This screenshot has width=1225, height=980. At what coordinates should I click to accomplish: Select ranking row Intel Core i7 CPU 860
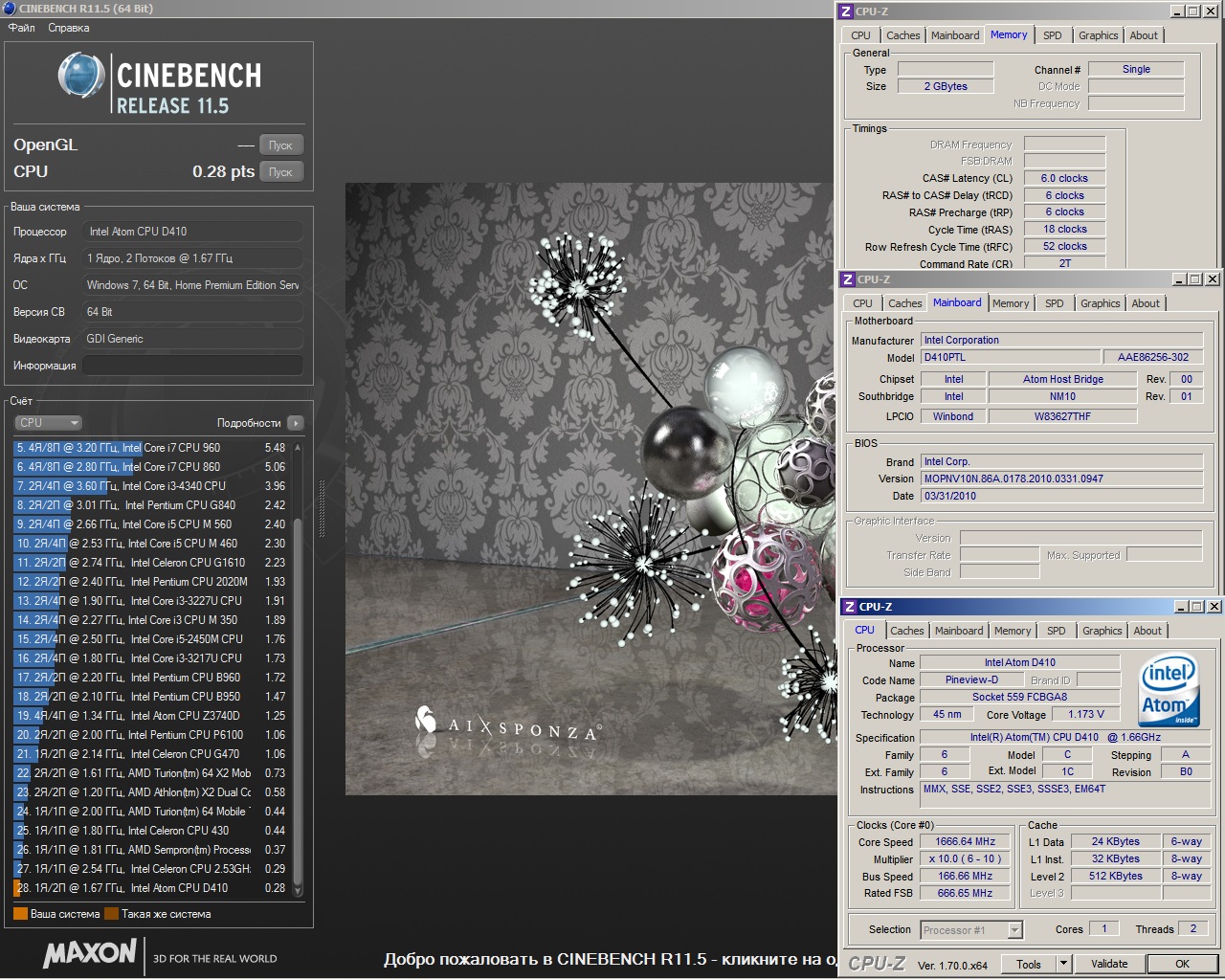151,467
